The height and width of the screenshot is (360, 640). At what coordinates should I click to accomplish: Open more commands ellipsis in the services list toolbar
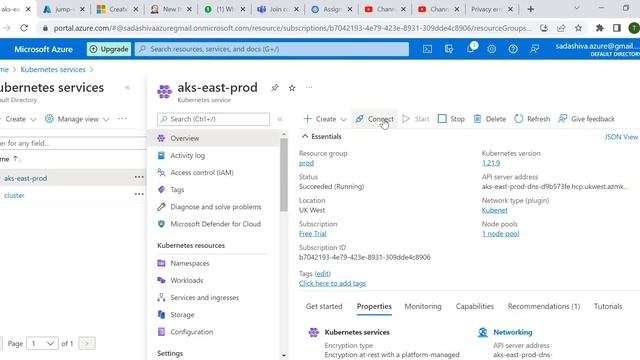(122, 118)
